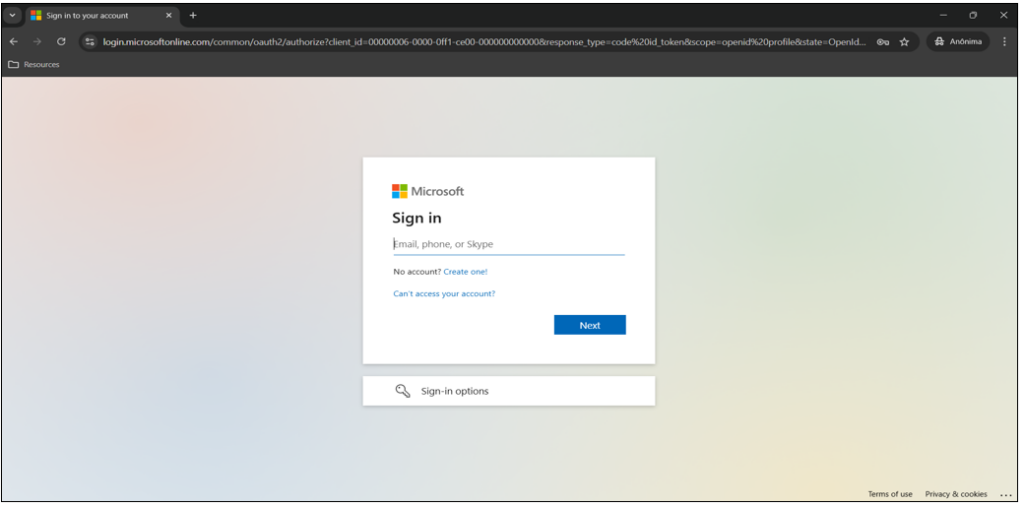Close the 'Sign in to your account' tab
Viewport: 1024px width, 507px height.
(x=168, y=15)
